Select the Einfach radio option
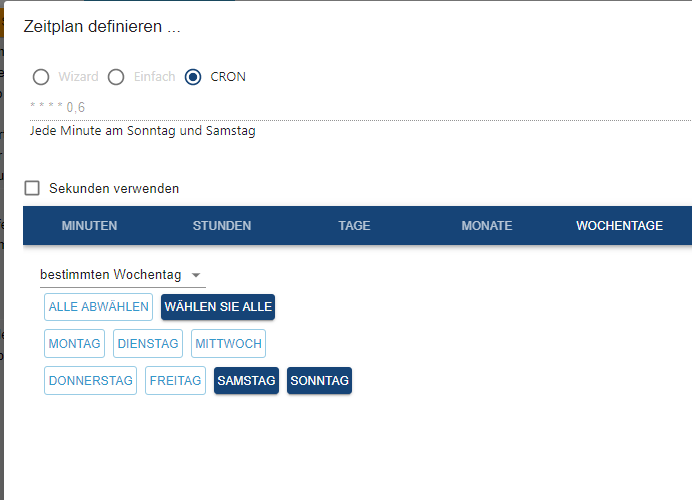Viewport: 692px width, 500px height. point(116,77)
